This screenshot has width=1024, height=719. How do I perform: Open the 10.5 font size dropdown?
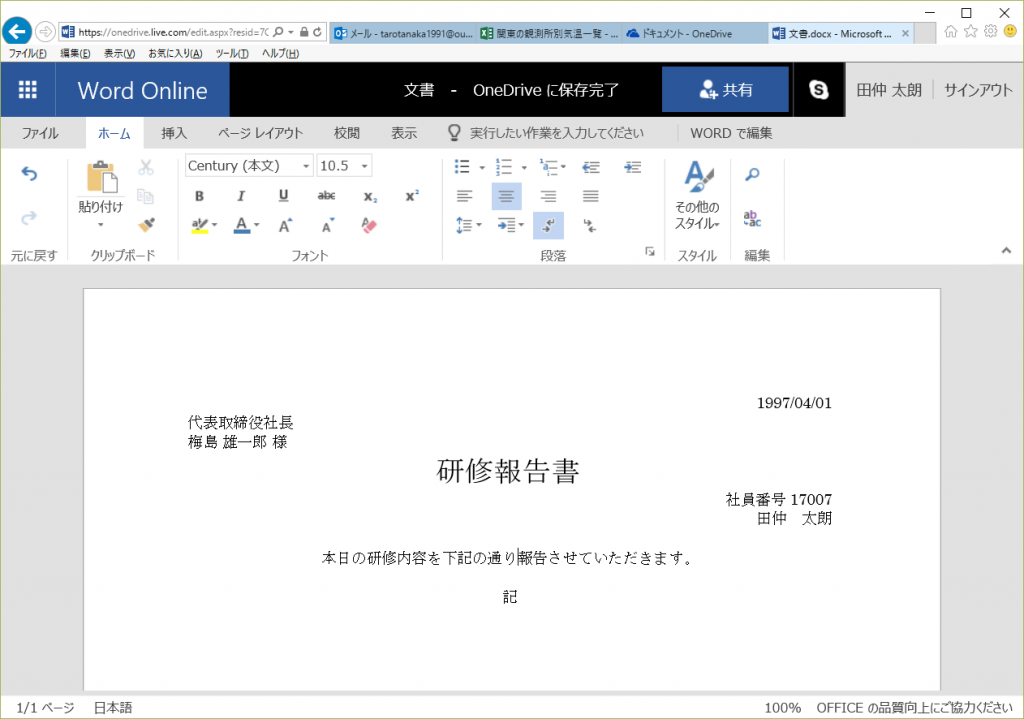364,167
